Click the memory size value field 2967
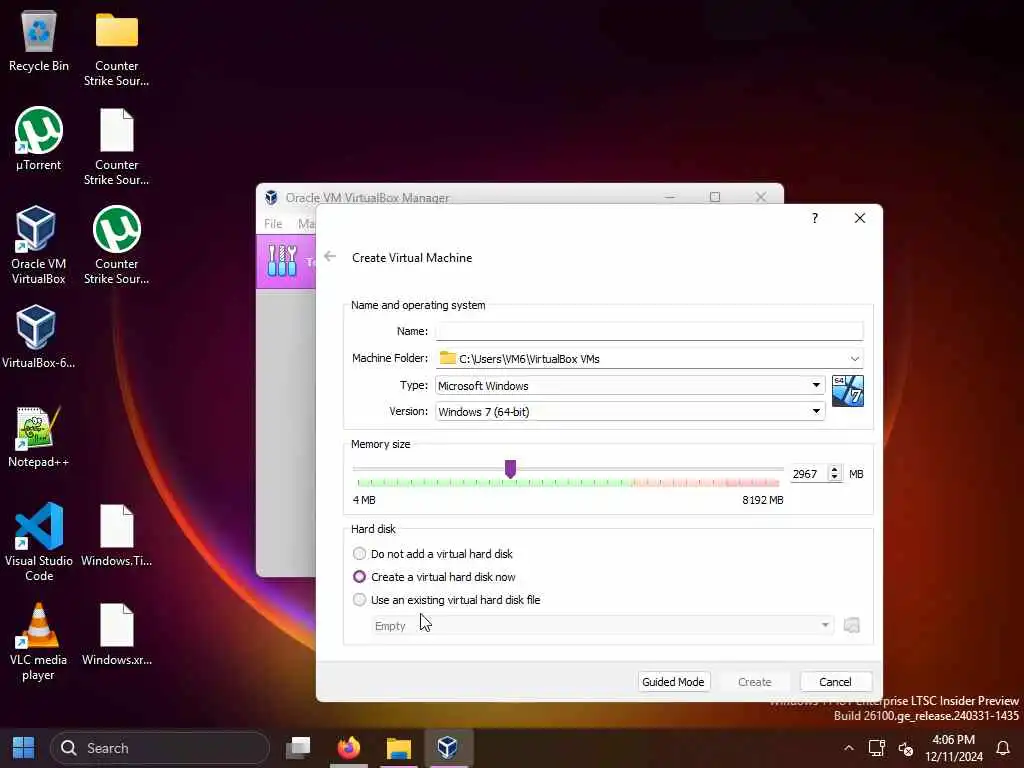The width and height of the screenshot is (1024, 768). pyautogui.click(x=809, y=474)
